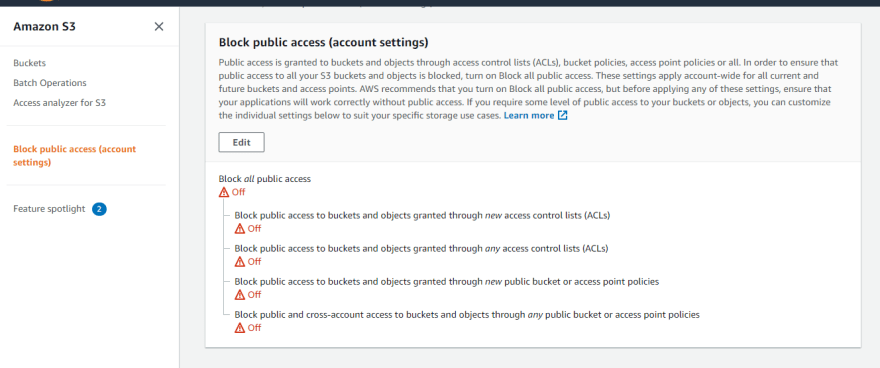Open Access analyzer for S3
The image size is (880, 368).
tap(59, 103)
